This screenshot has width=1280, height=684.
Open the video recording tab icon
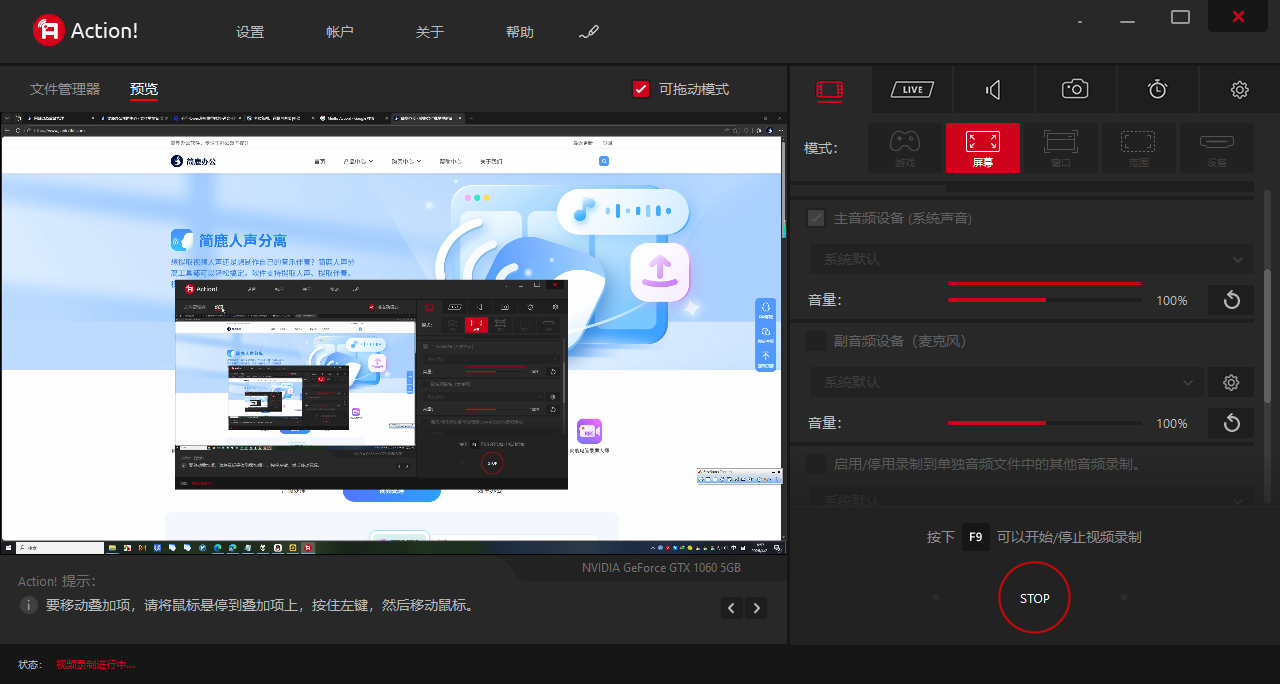click(830, 90)
